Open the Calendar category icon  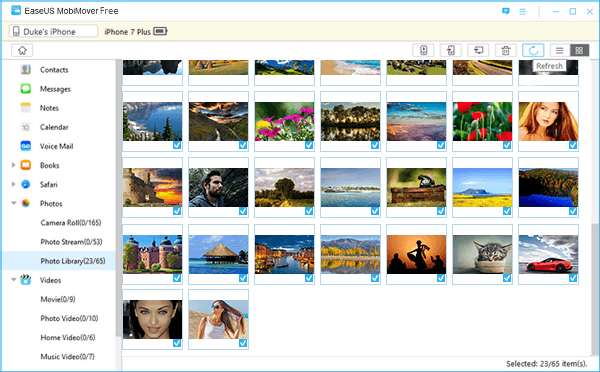(x=26, y=127)
